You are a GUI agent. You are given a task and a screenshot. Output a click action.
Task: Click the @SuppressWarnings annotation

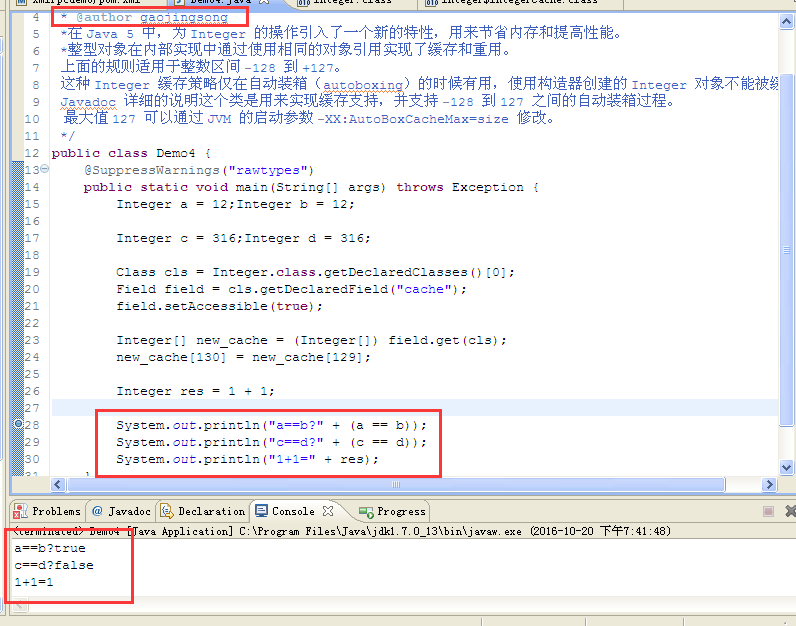(x=152, y=170)
